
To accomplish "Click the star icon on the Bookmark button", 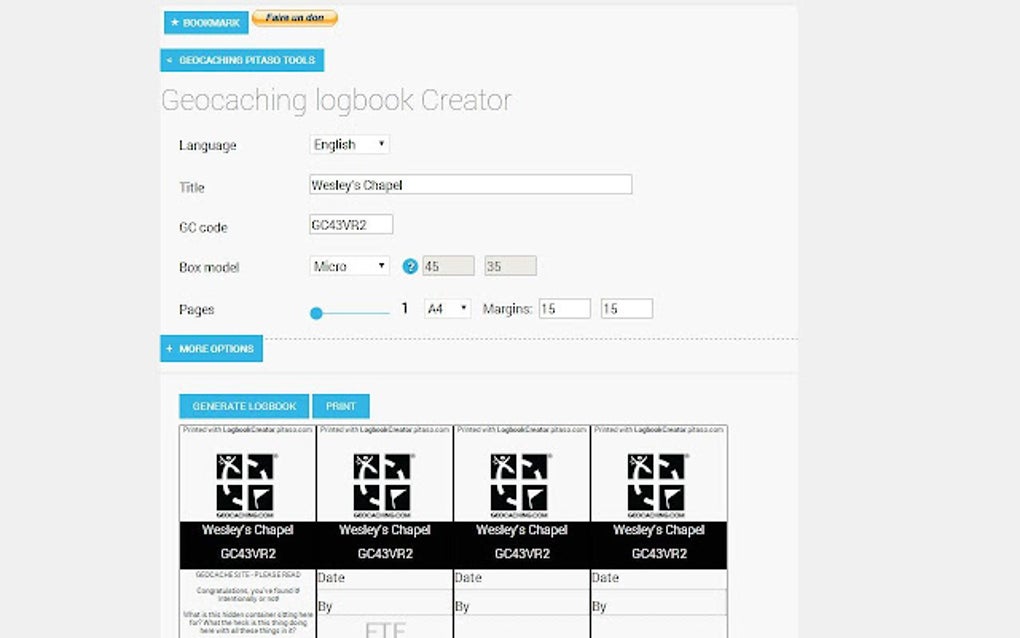I will (175, 22).
